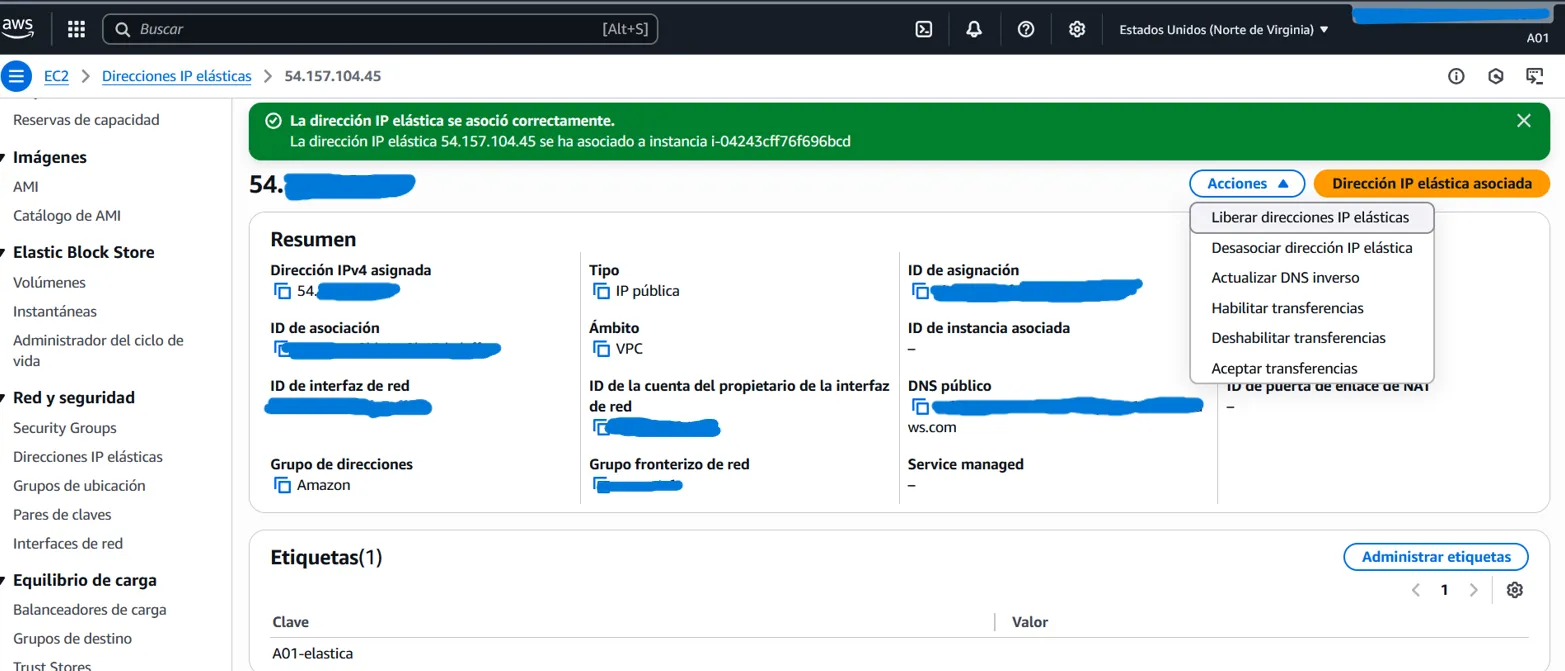
Task: Copy the Ámbito VPC value
Action: (x=601, y=349)
